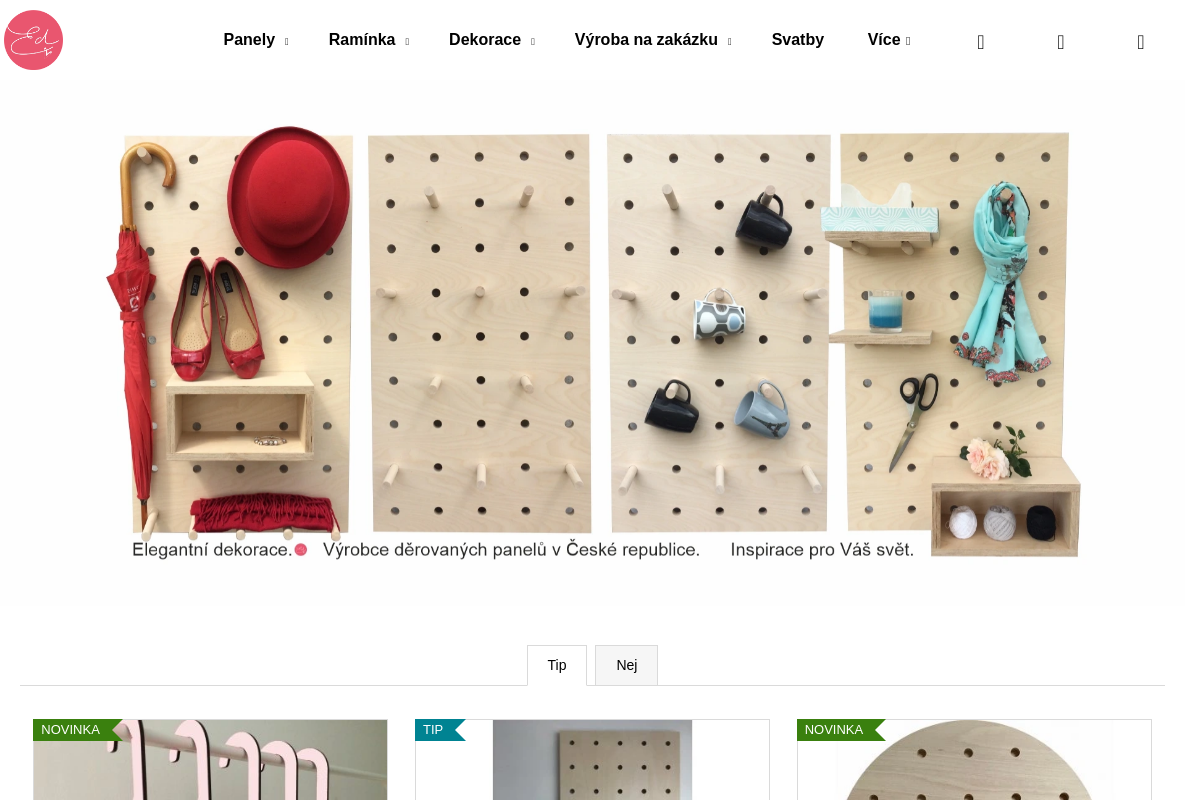Open search via first header icon after Více
1200x800 pixels.
[x=981, y=41]
